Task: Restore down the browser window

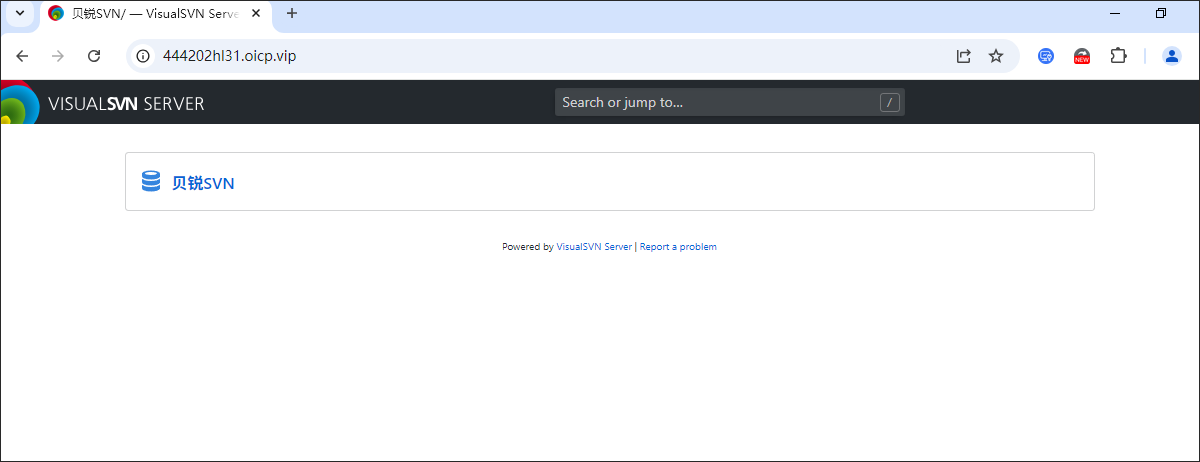Action: [x=1161, y=13]
